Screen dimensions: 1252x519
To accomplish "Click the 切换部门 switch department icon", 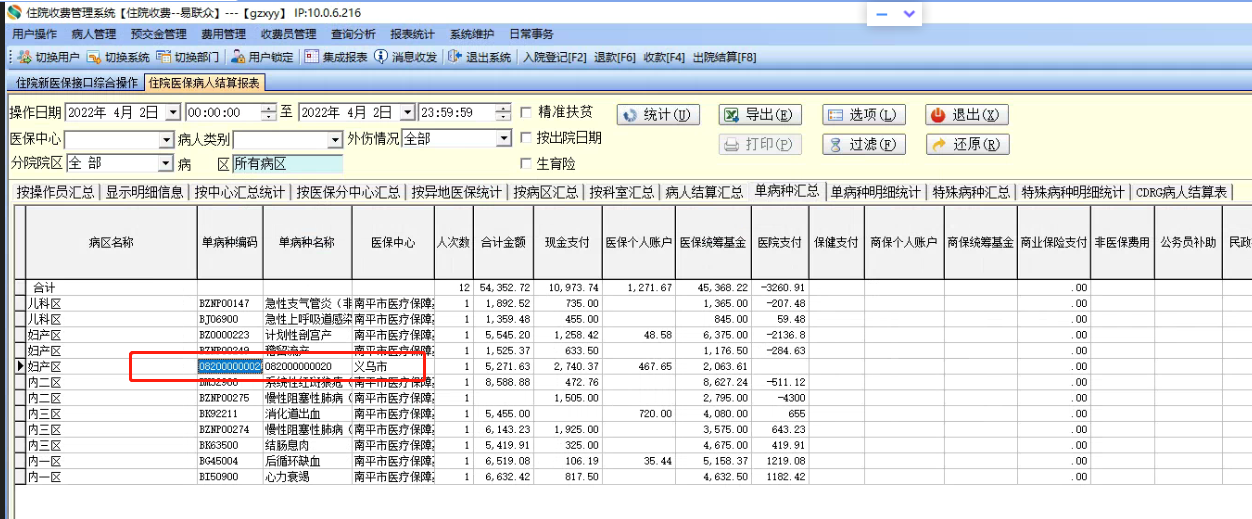I will (165, 57).
